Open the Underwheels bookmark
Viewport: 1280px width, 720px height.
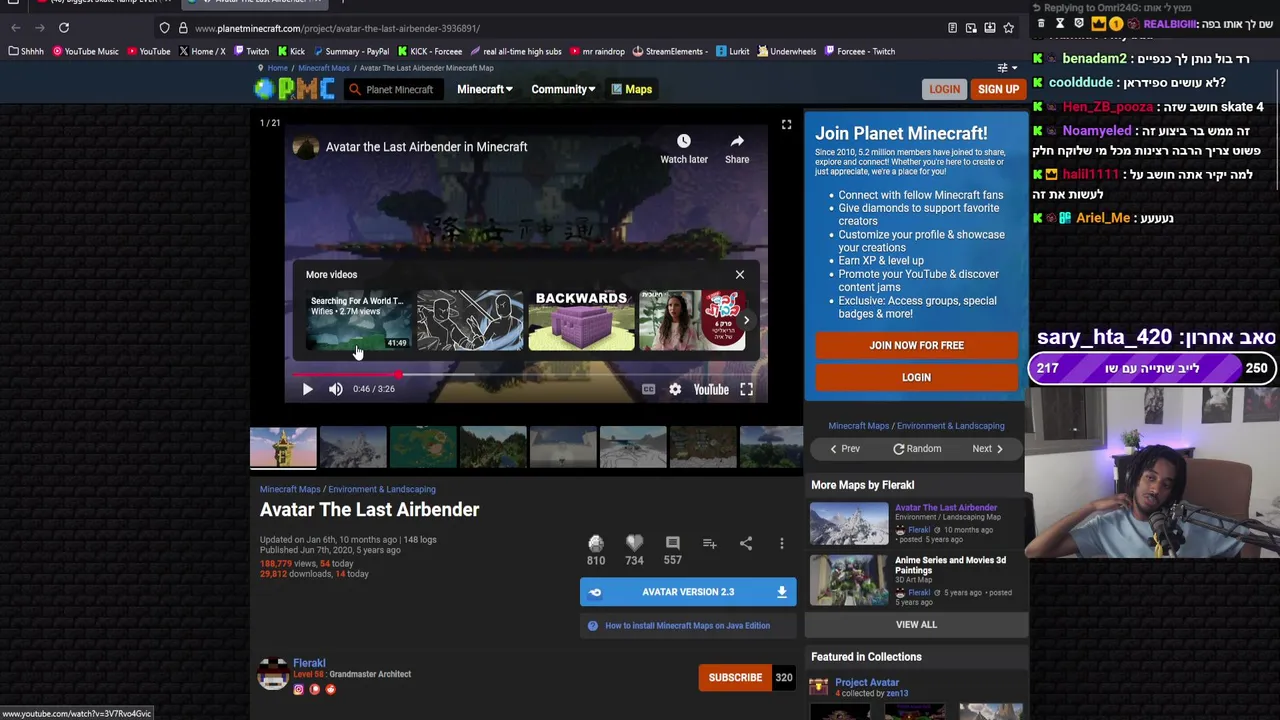pos(786,51)
